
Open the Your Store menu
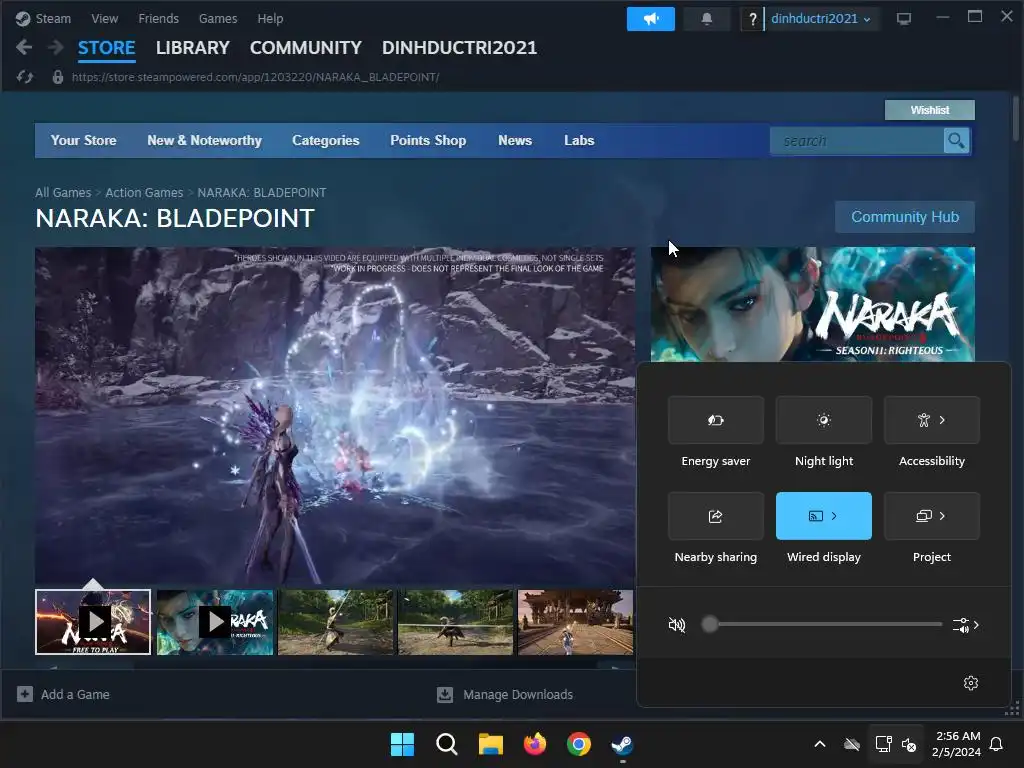pos(84,140)
